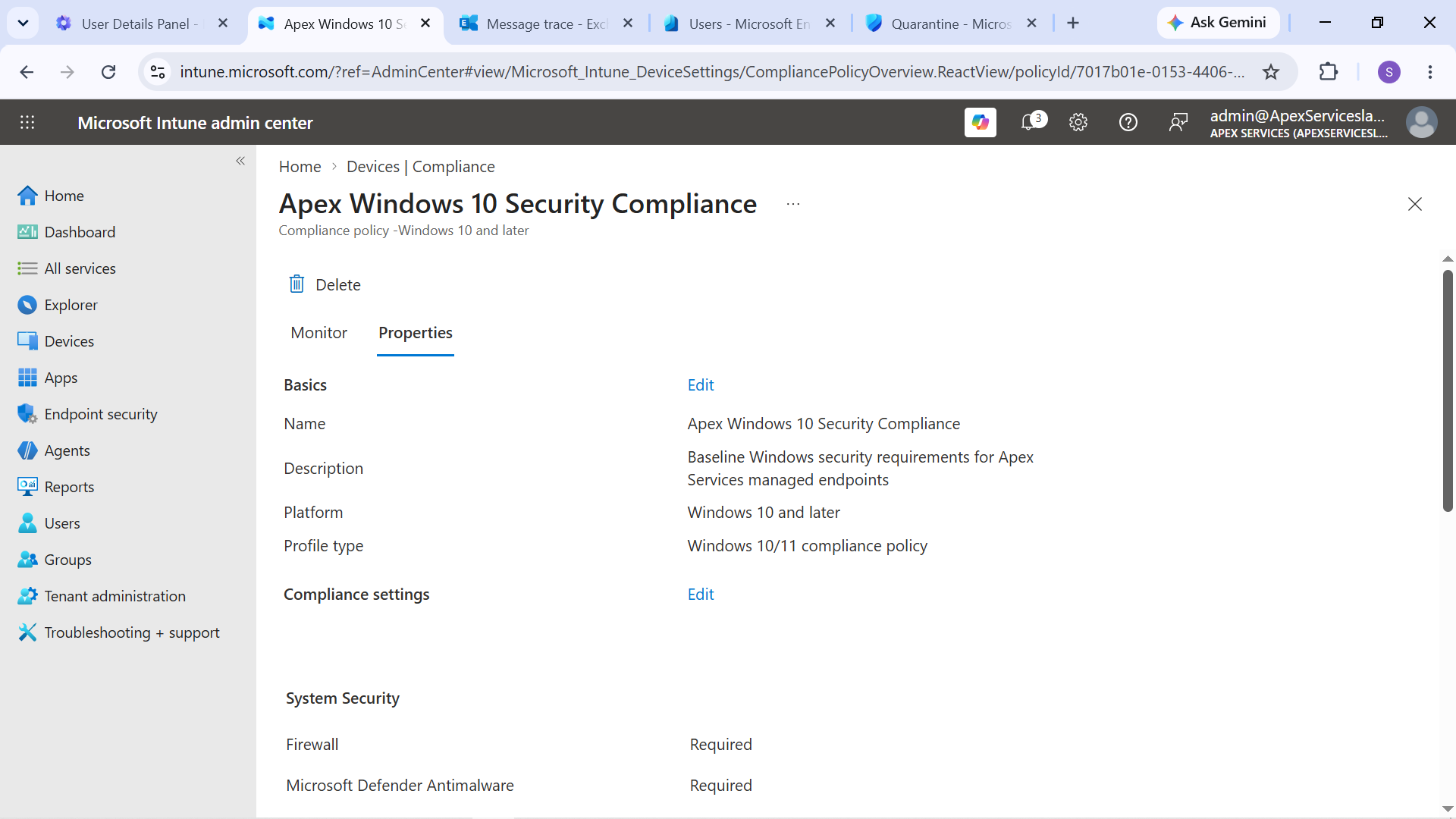The width and height of the screenshot is (1456, 819).
Task: Close the Apex Windows 10 browser tab
Action: [x=425, y=24]
